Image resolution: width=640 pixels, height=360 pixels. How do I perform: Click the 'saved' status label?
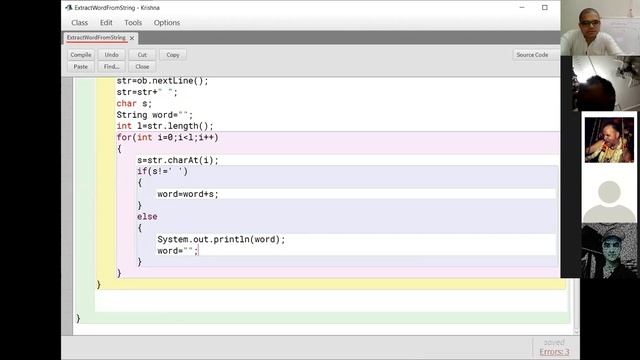coord(554,342)
